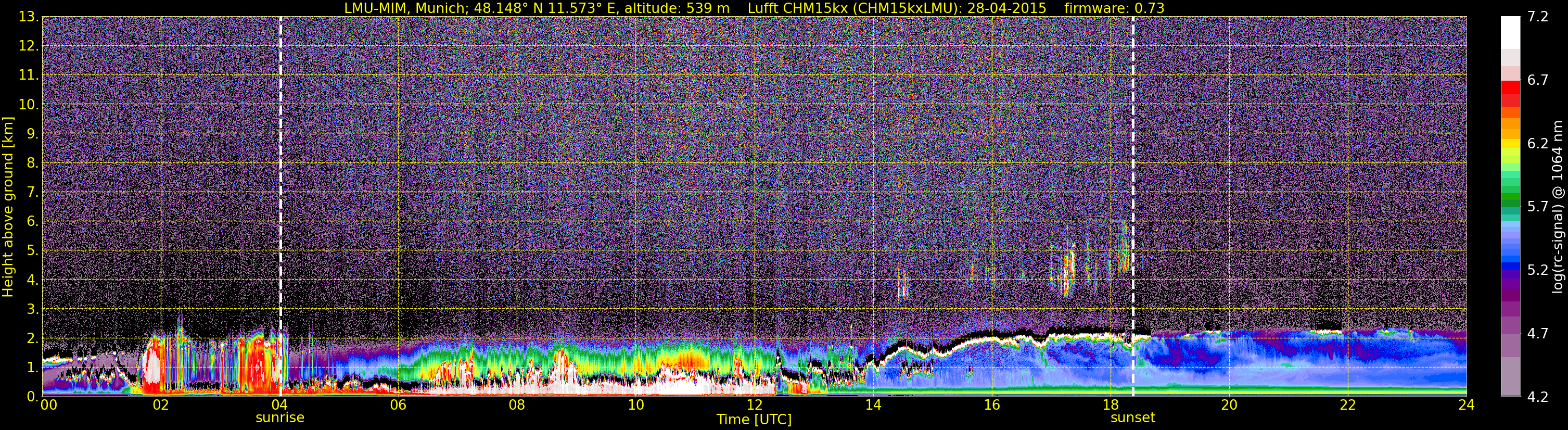
Task: Click the time axis tick '20'
Action: point(1229,405)
